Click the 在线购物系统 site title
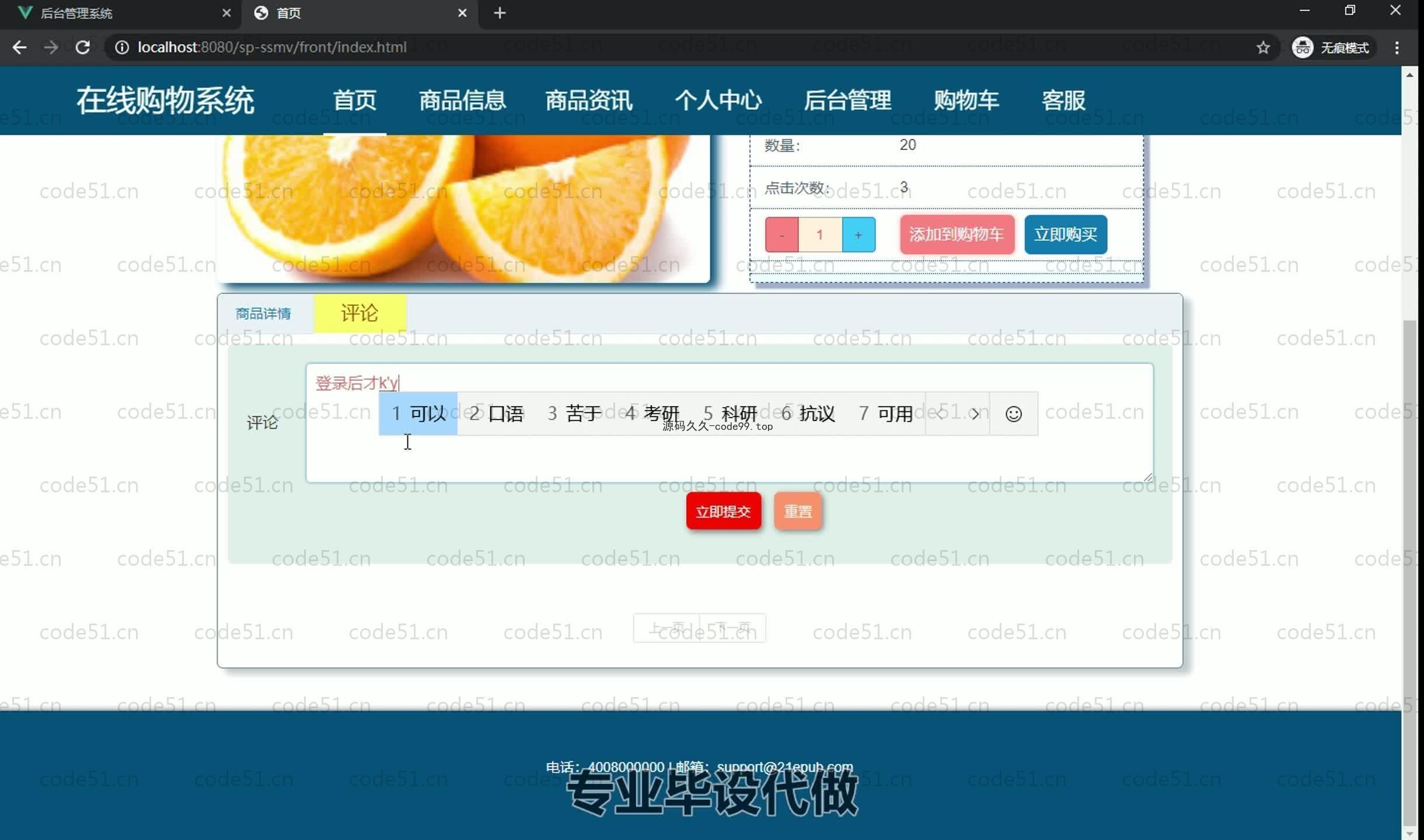 tap(165, 100)
